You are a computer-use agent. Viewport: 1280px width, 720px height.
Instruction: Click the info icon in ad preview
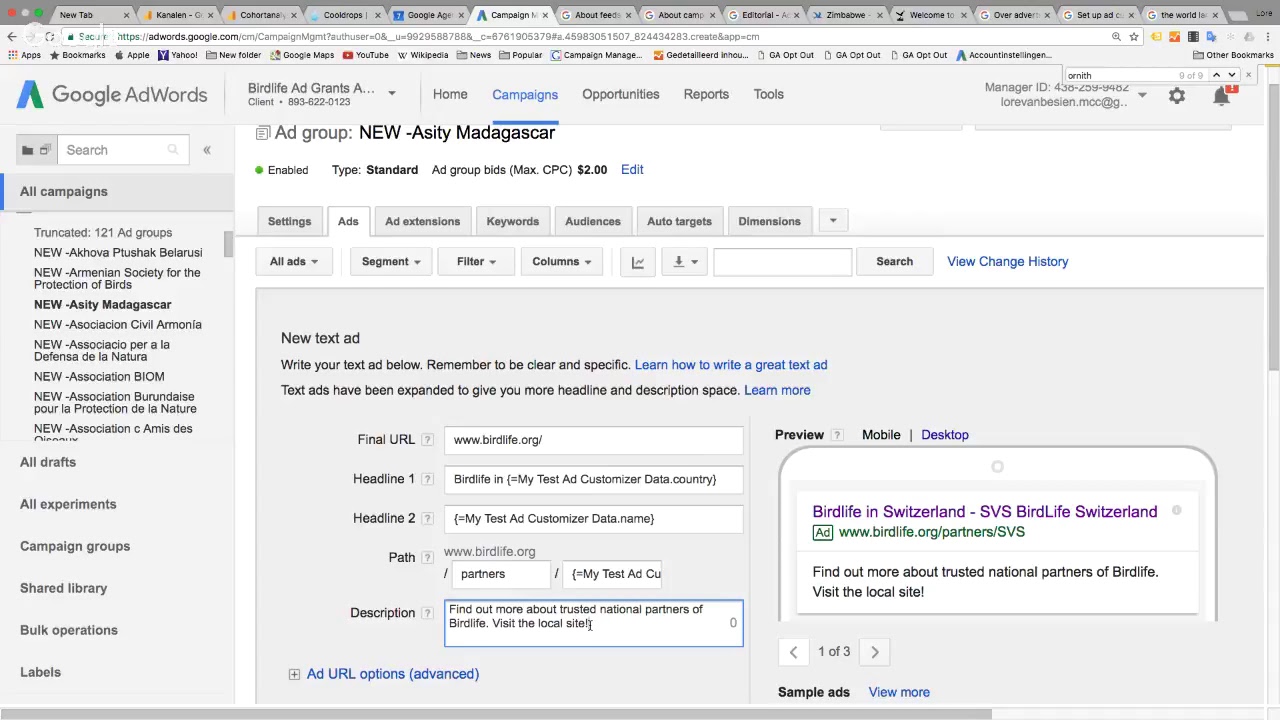point(1176,511)
